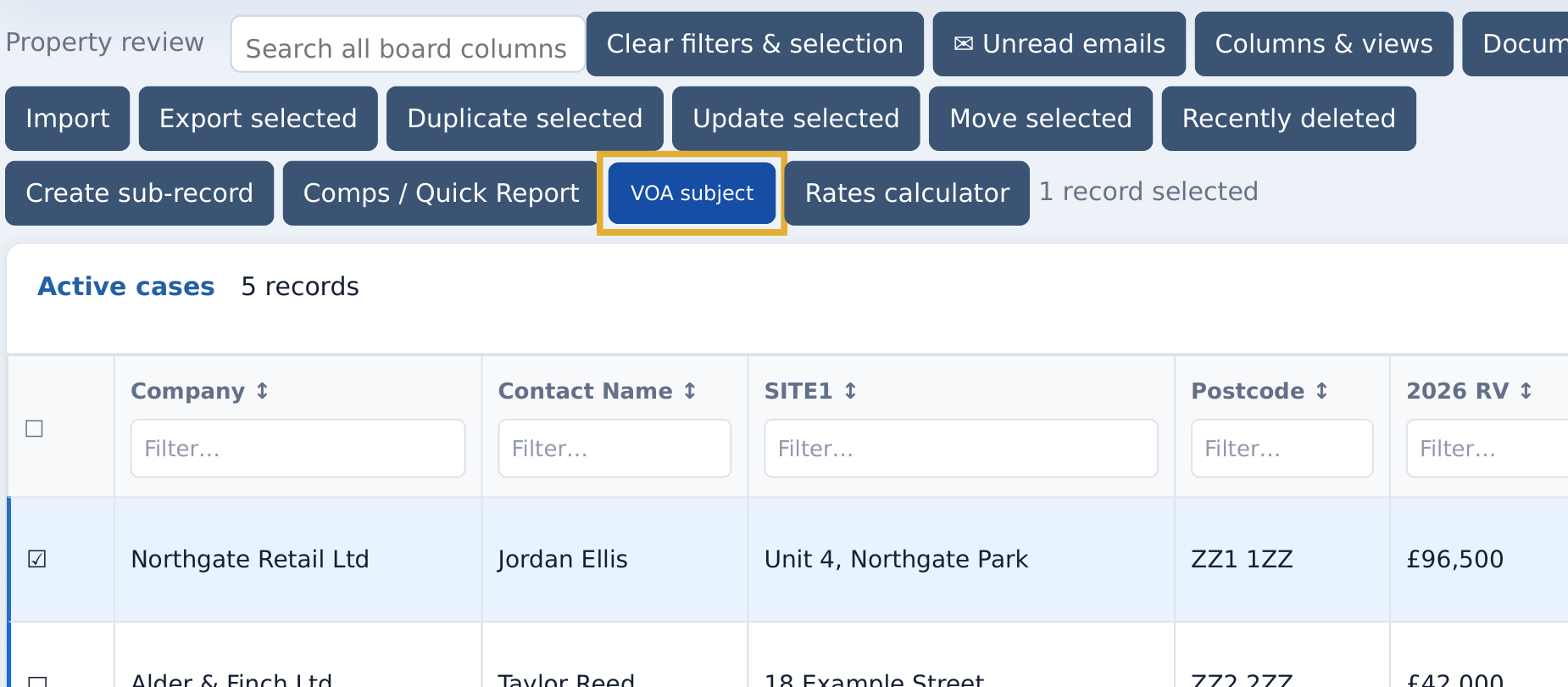Screen dimensions: 1568x687
Task: Toggle the select-all header checkbox
Action: tap(35, 428)
